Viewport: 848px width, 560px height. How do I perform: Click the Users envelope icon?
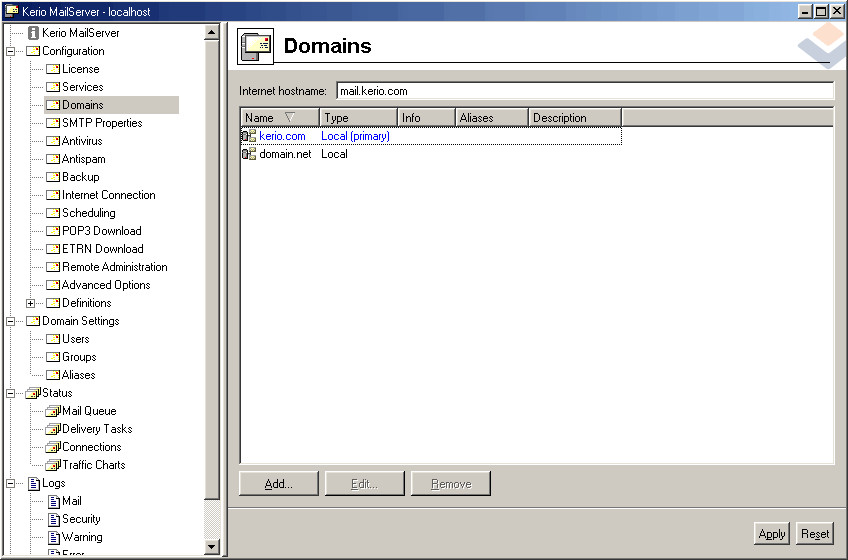[x=53, y=339]
